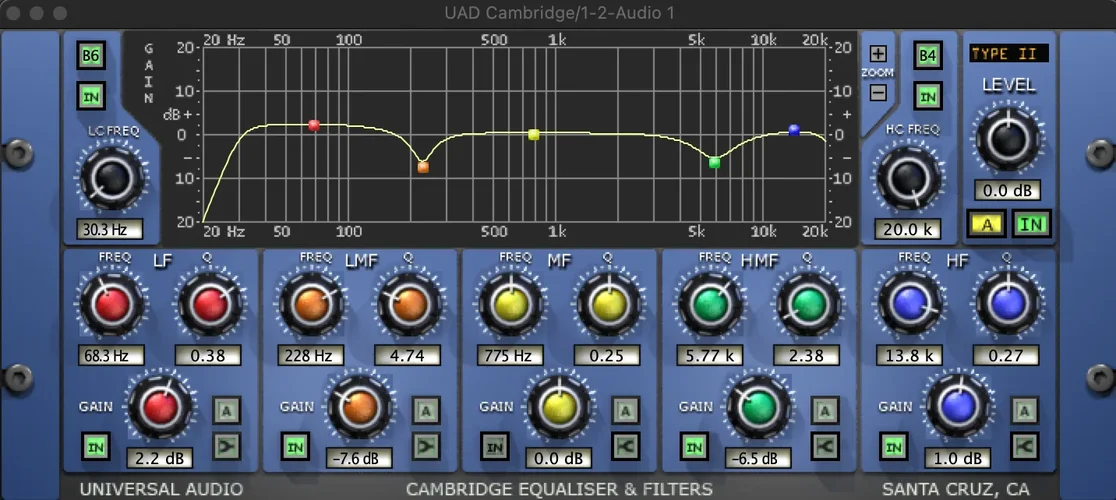Image resolution: width=1116 pixels, height=500 pixels.
Task: Click the orange LMF Q knob
Action: tap(409, 304)
